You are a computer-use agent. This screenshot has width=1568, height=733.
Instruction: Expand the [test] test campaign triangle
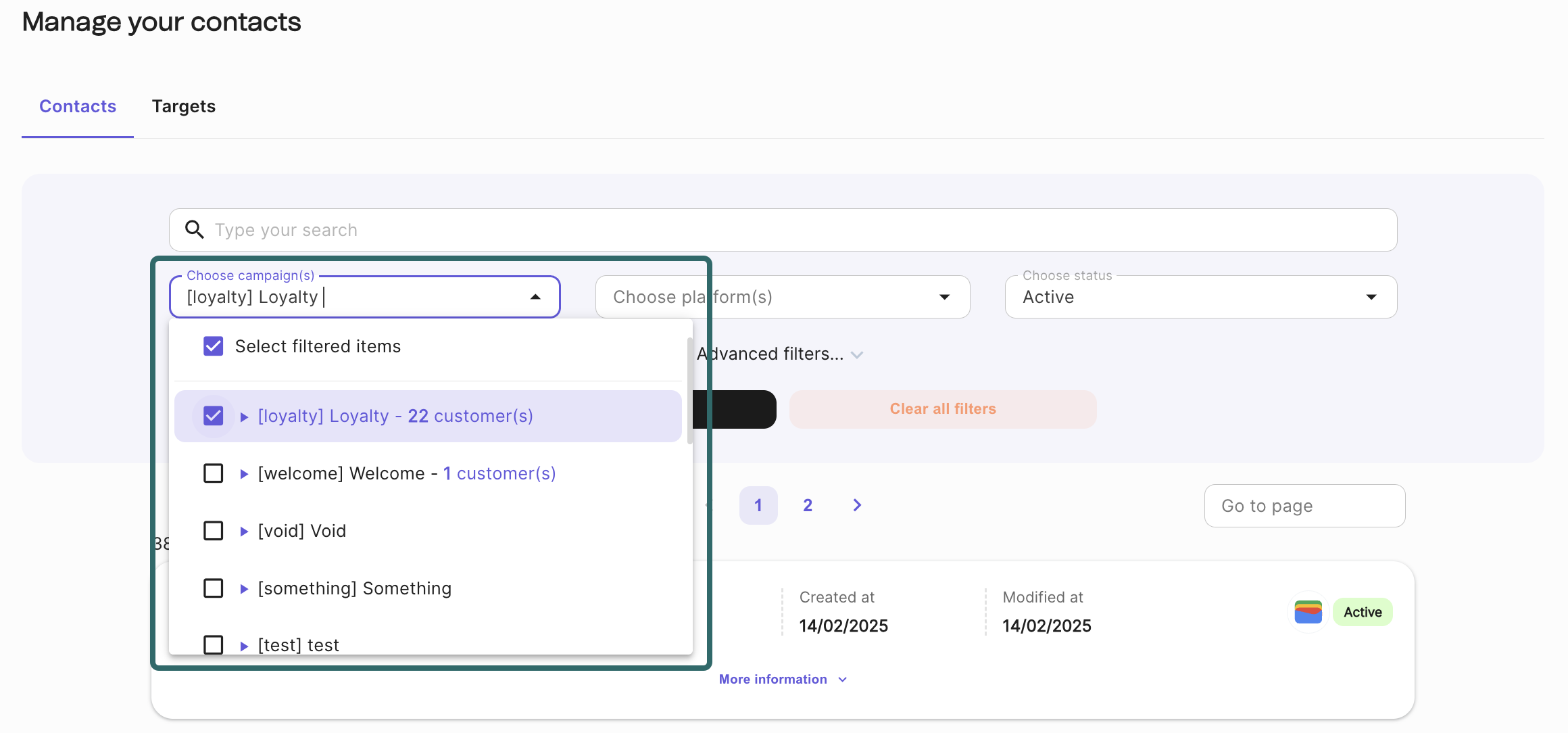[x=245, y=646]
